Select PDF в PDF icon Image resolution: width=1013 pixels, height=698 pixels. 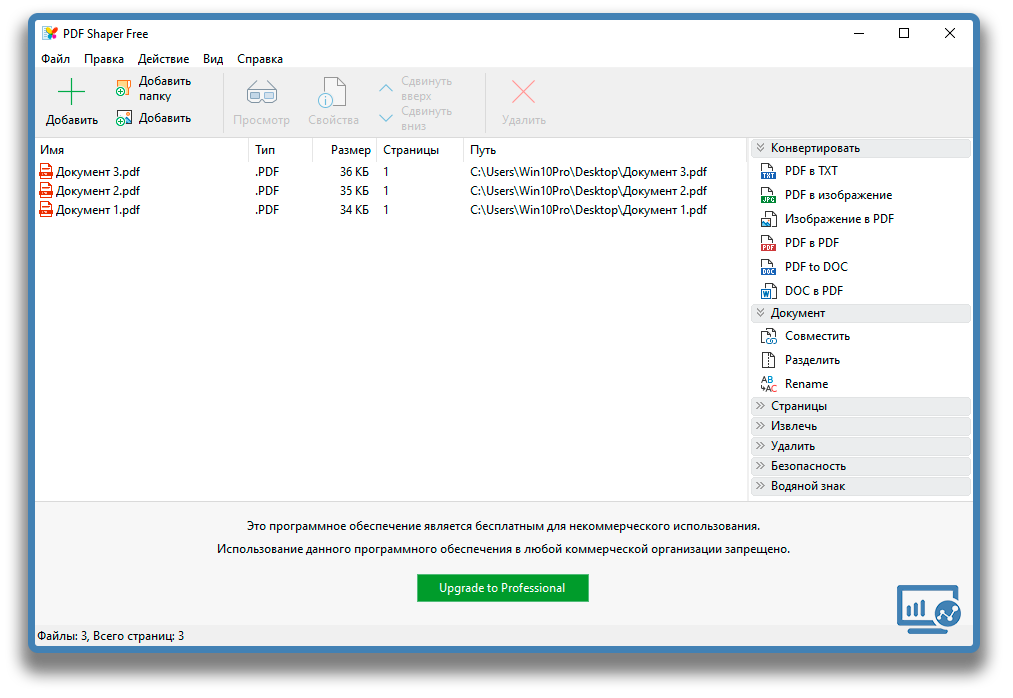click(x=768, y=243)
